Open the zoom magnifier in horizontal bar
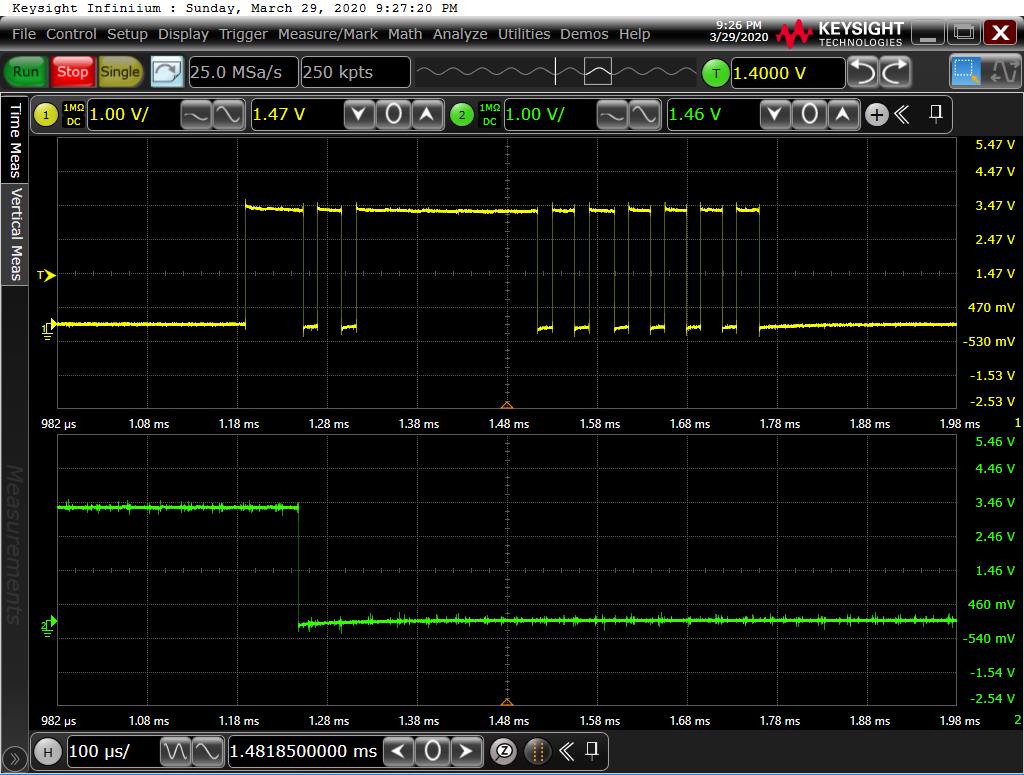1024x775 pixels. (x=505, y=751)
